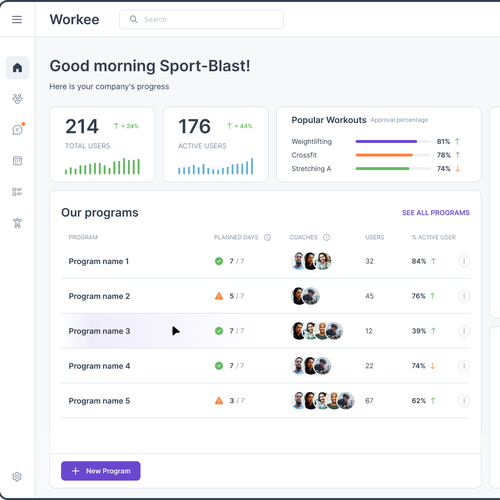Click the 45 users value in Program name 2
Image resolution: width=500 pixels, height=500 pixels.
click(x=369, y=296)
